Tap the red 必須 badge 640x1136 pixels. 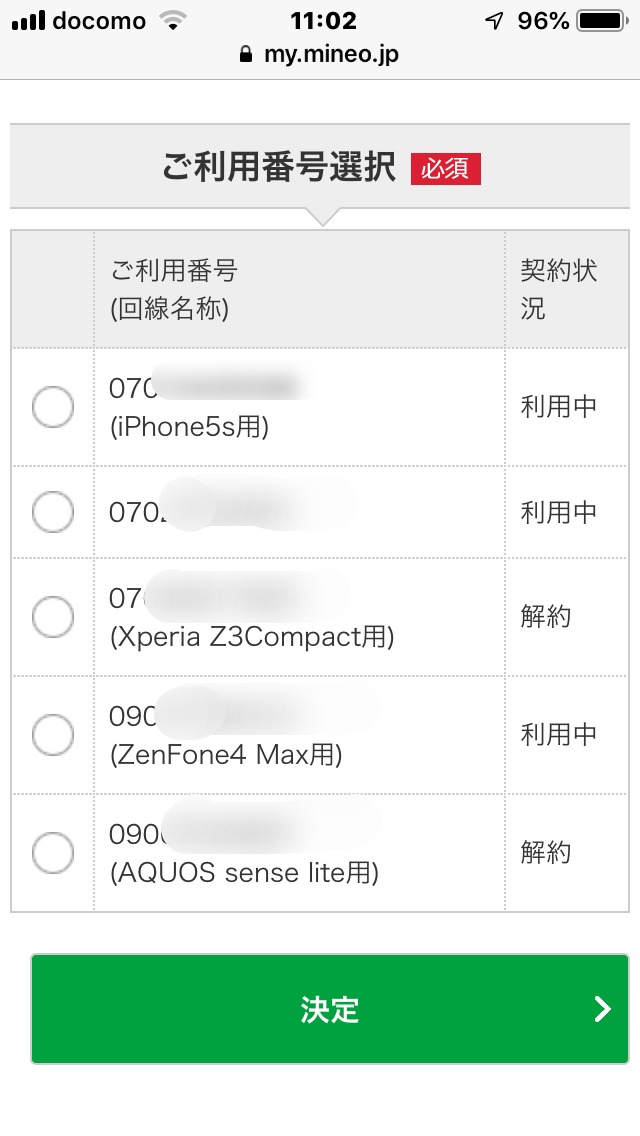(445, 168)
